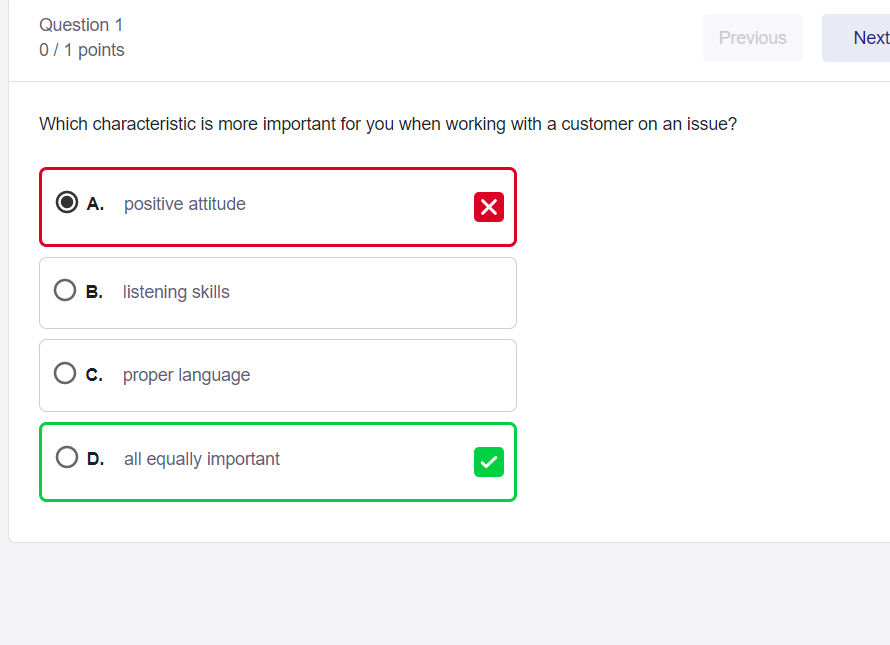
Task: Click the green checkmark correct-answer icon
Action: click(489, 462)
